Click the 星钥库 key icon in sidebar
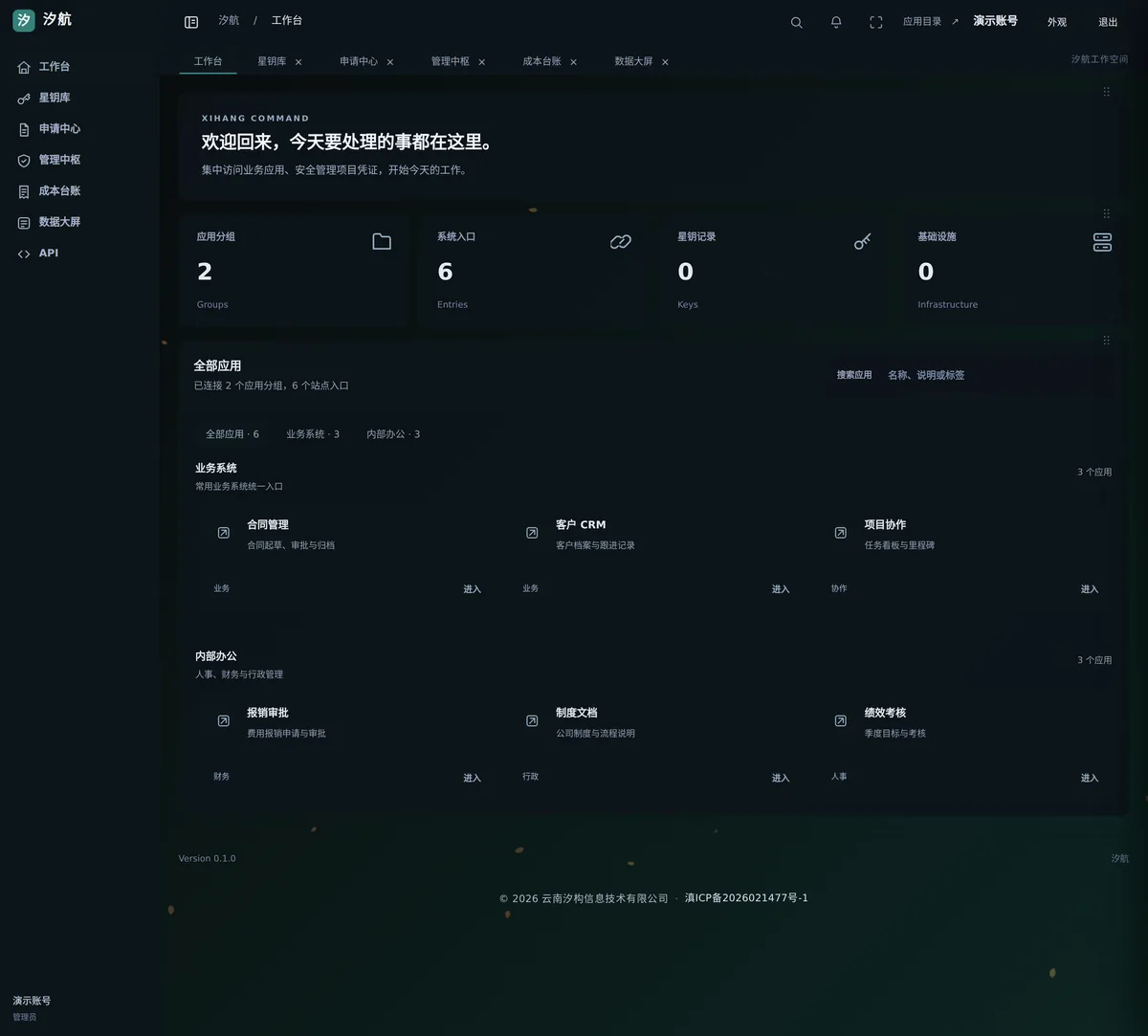Image resolution: width=1148 pixels, height=1036 pixels. click(24, 99)
